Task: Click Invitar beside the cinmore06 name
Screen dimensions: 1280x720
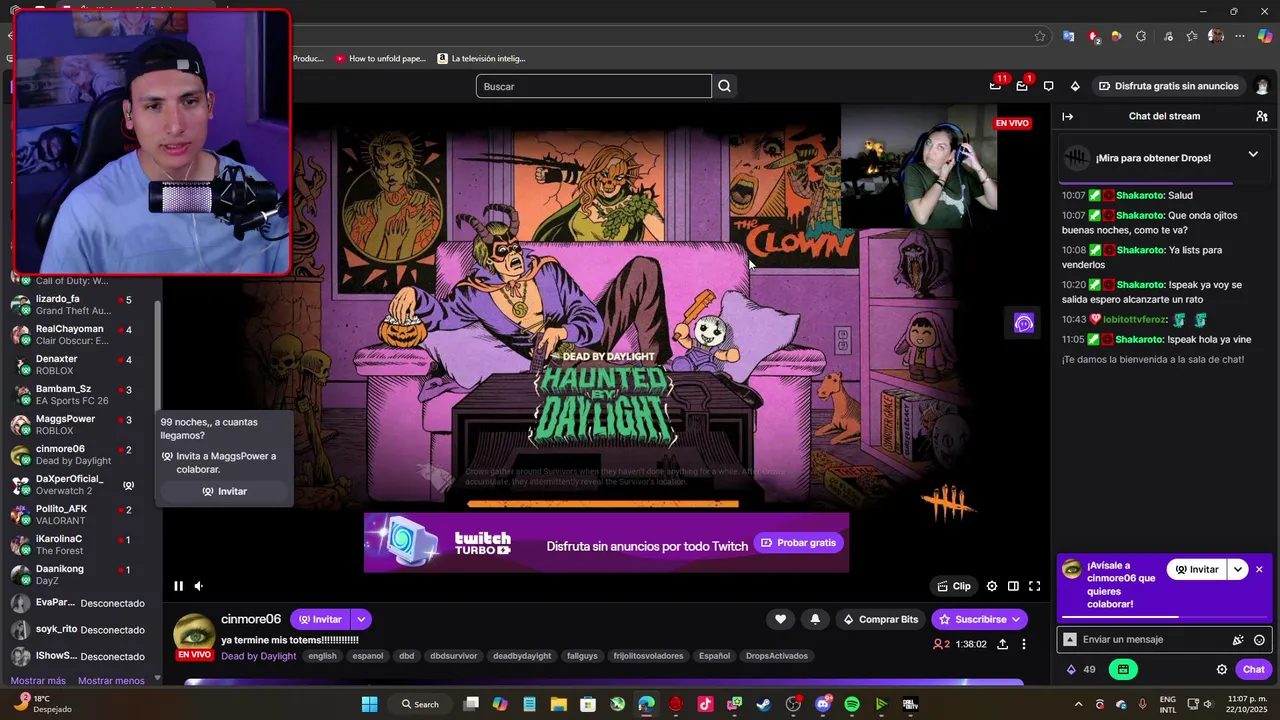Action: click(320, 619)
